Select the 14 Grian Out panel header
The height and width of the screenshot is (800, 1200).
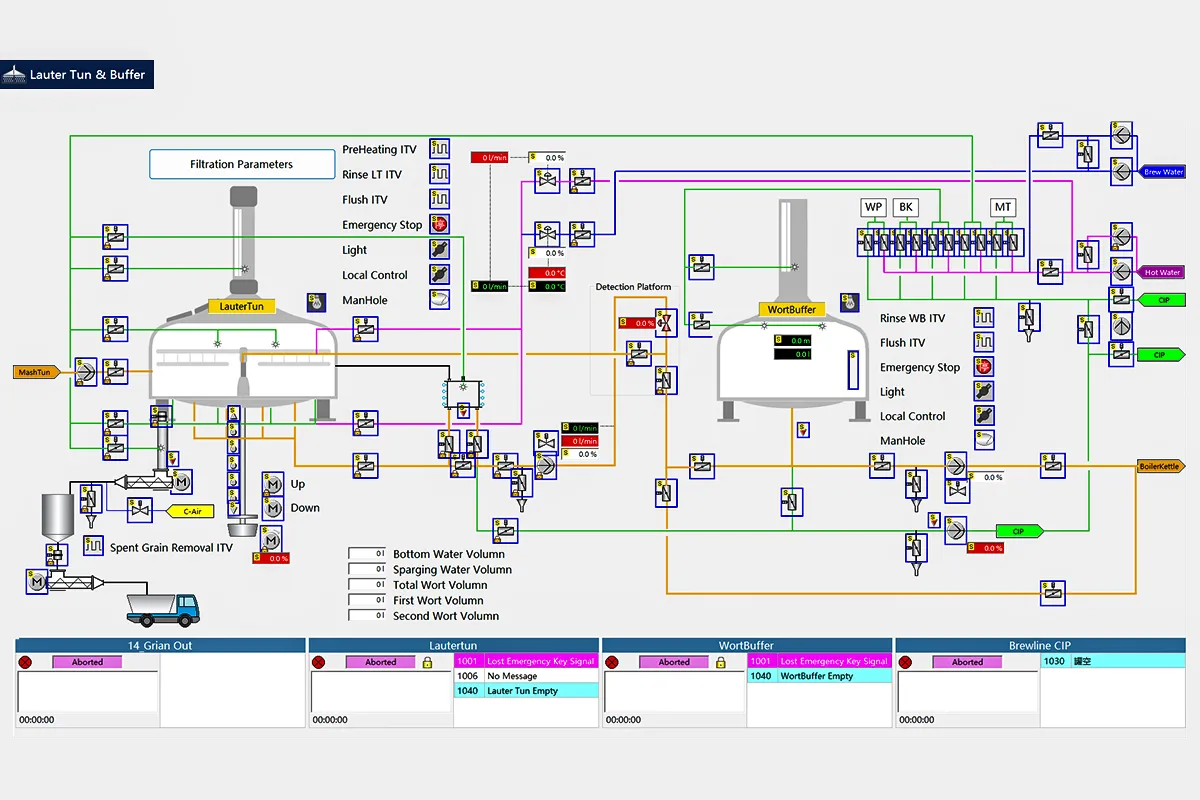160,645
